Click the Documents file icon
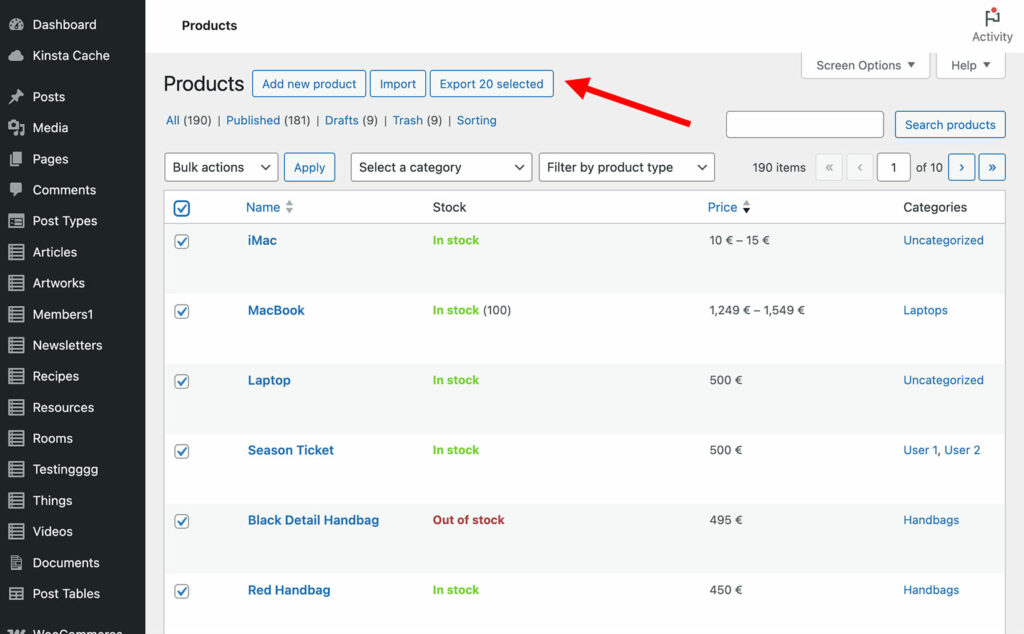1024x634 pixels. tap(16, 562)
